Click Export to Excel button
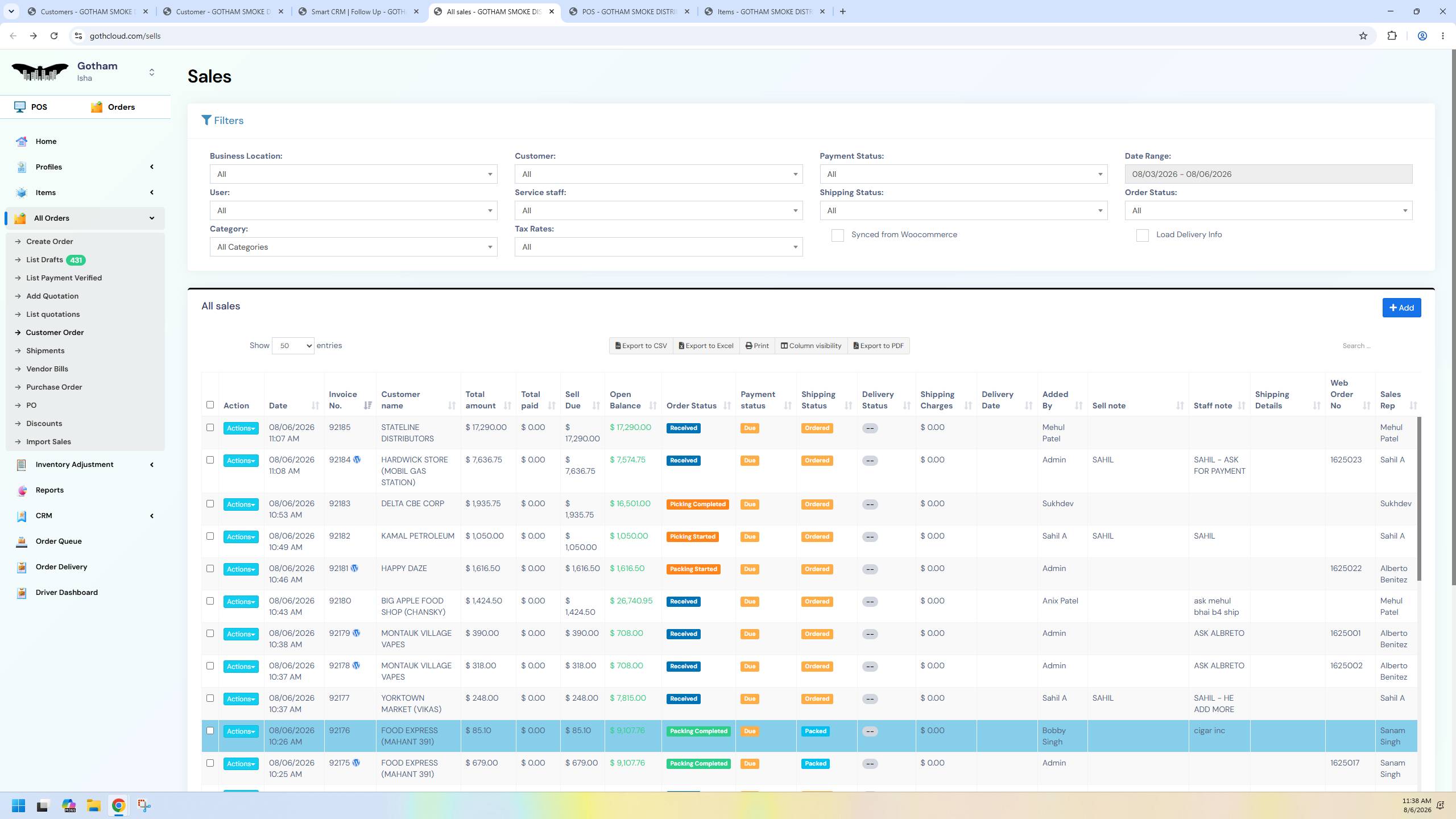 pos(706,346)
